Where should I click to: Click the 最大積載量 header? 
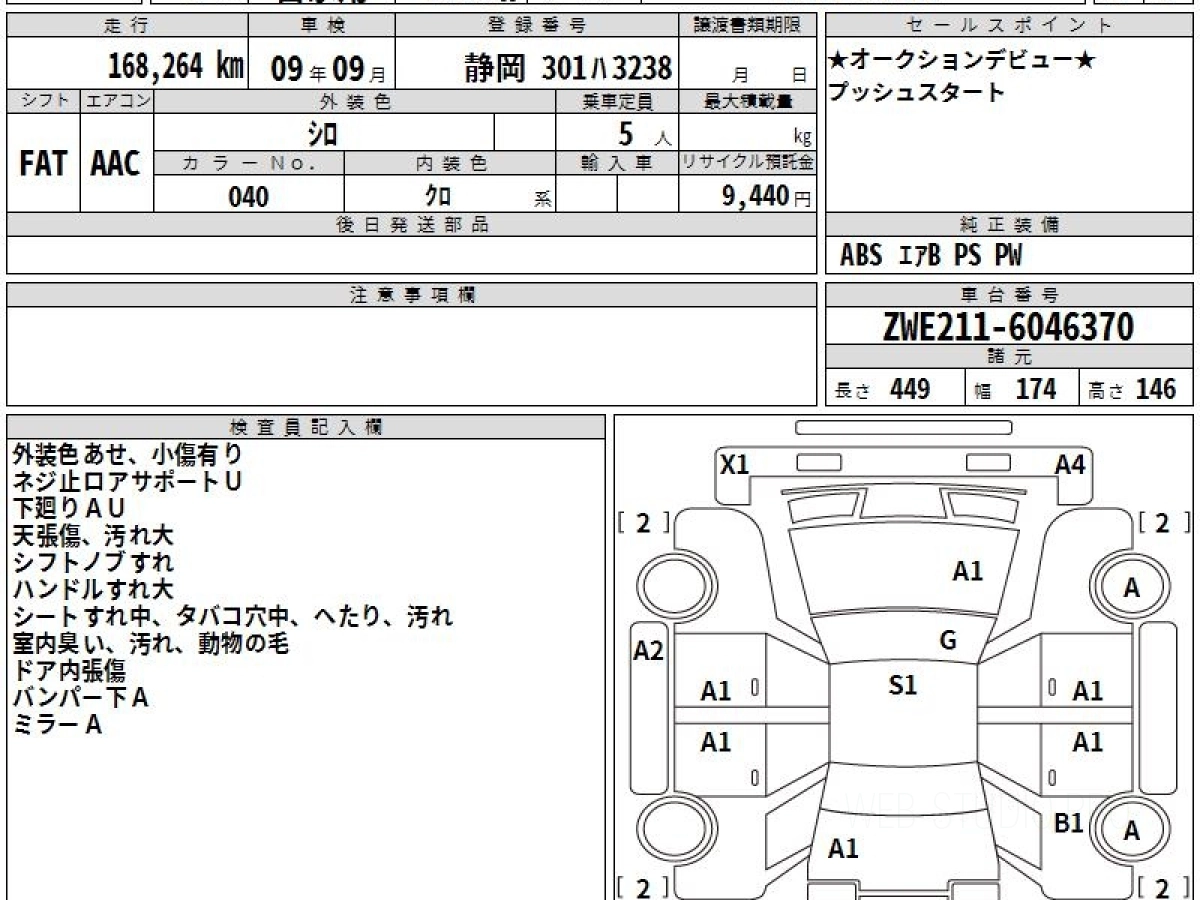749,101
